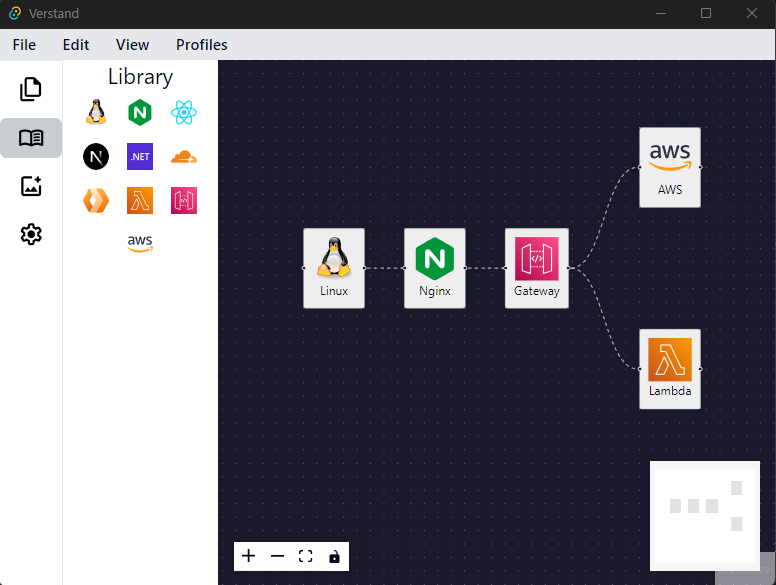Screen dimensions: 776x585
Task: Open the add image panel in sidebar
Action: coord(31,186)
